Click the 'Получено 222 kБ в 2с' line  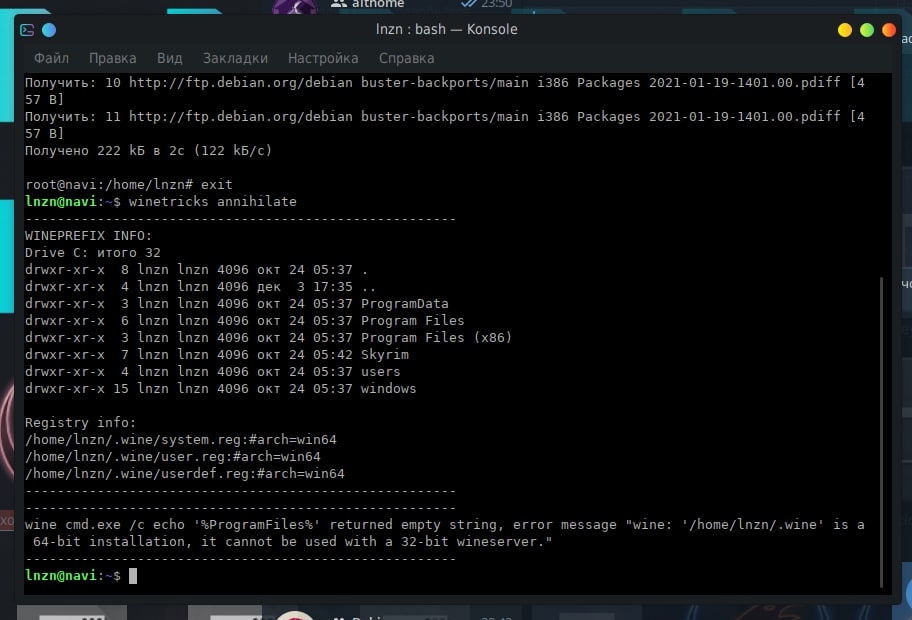tap(148, 151)
